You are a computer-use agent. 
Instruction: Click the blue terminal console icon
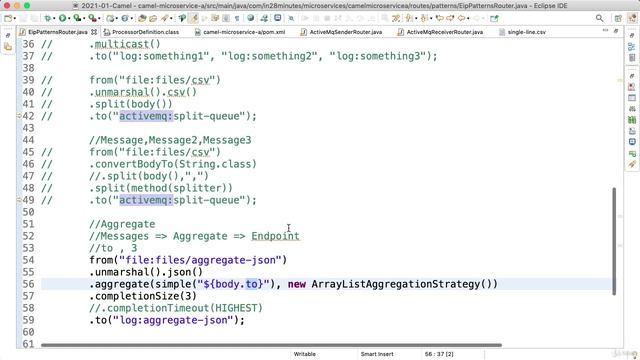278,18
